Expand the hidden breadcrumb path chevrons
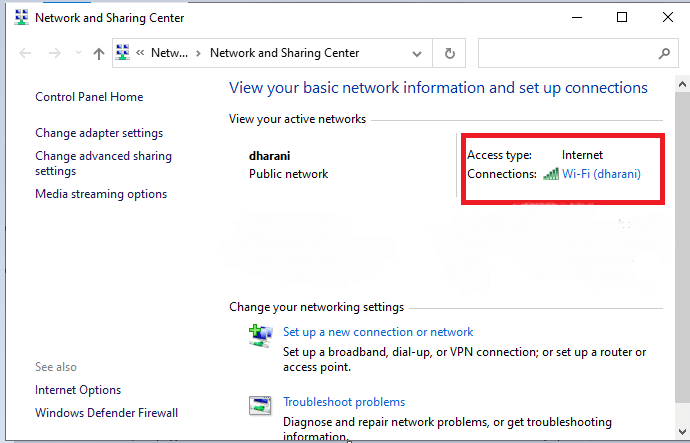 [142, 53]
